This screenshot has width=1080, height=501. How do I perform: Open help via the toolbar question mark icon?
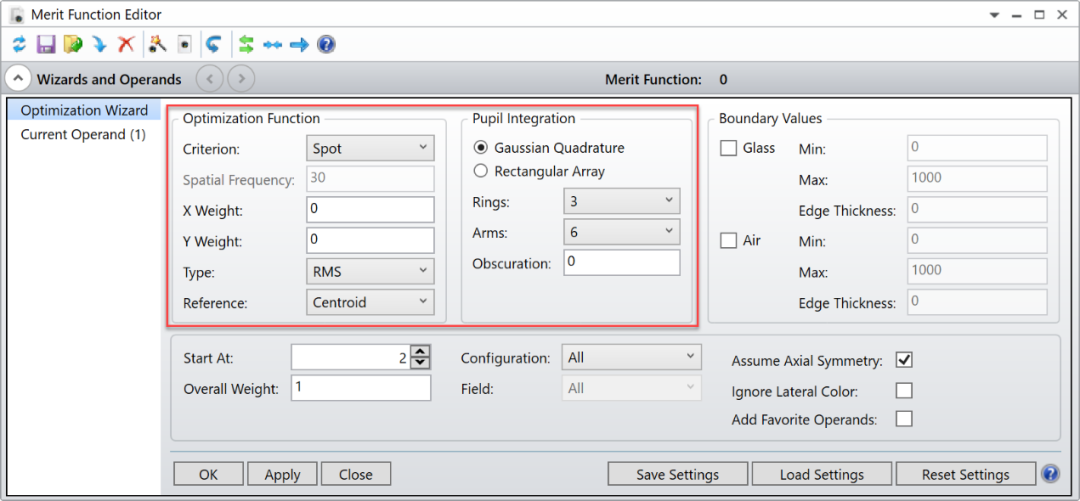(x=326, y=45)
